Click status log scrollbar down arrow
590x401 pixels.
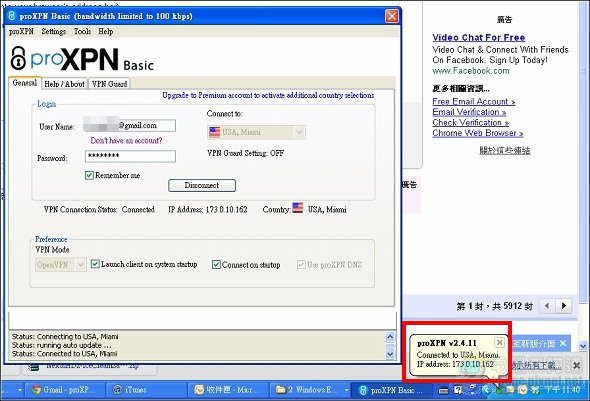(390, 353)
